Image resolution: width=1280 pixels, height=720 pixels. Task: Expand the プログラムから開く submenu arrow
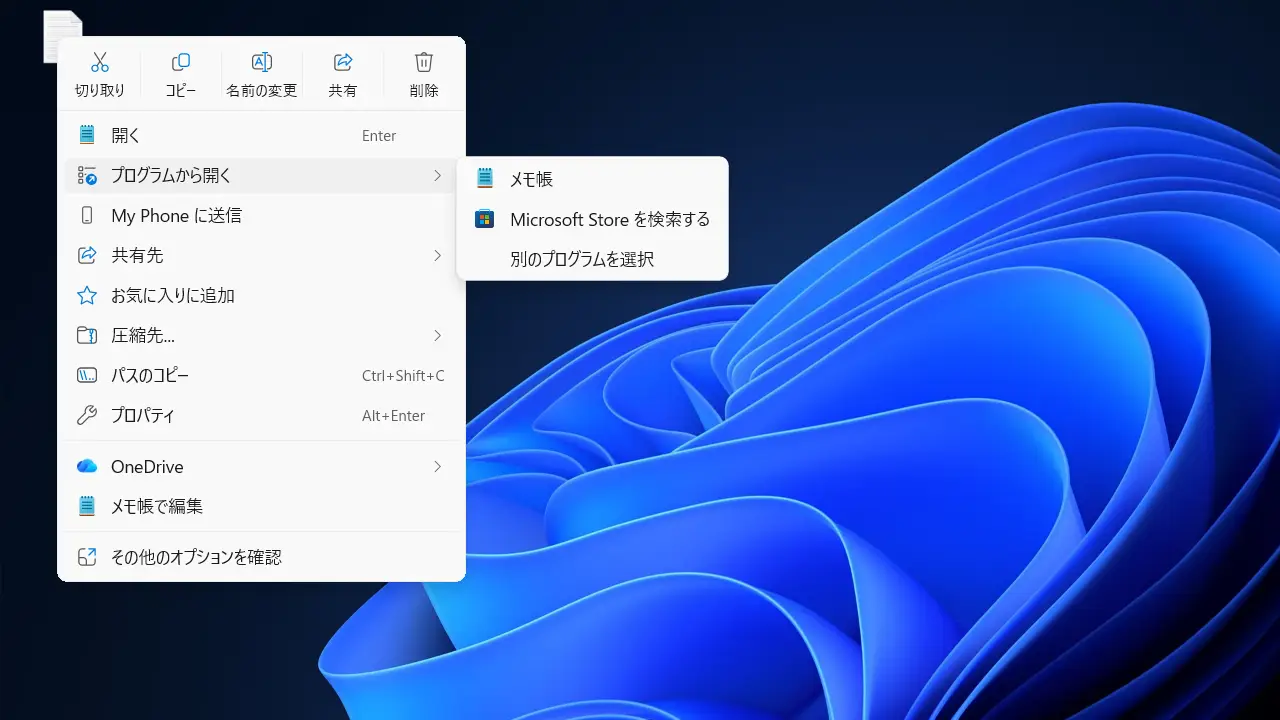click(x=437, y=176)
